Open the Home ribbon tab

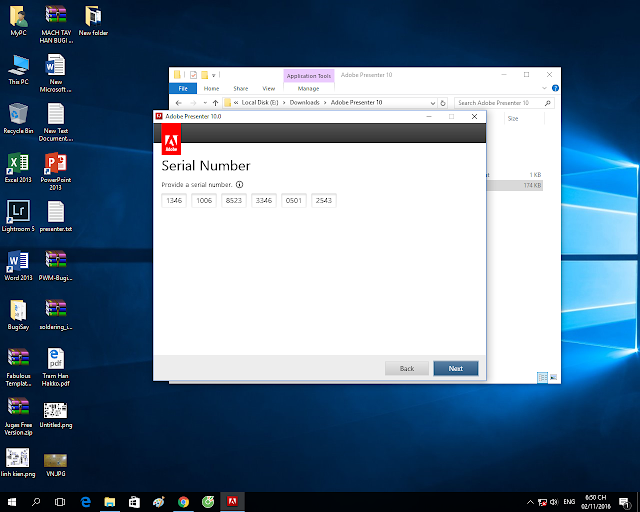(x=211, y=88)
